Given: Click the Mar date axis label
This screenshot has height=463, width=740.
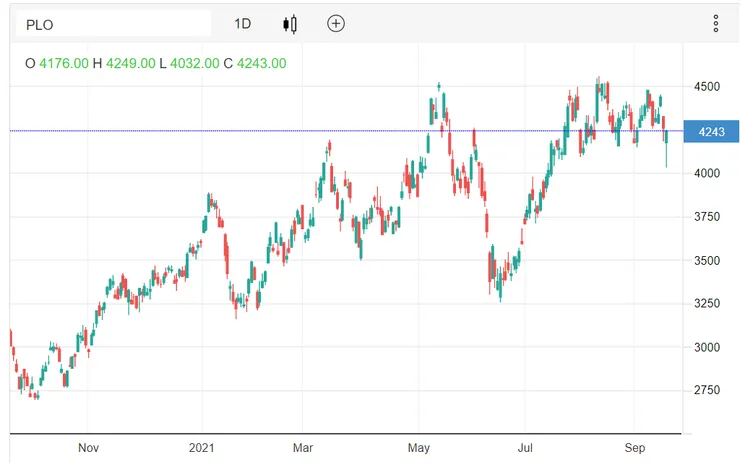Looking at the screenshot, I should tap(303, 447).
